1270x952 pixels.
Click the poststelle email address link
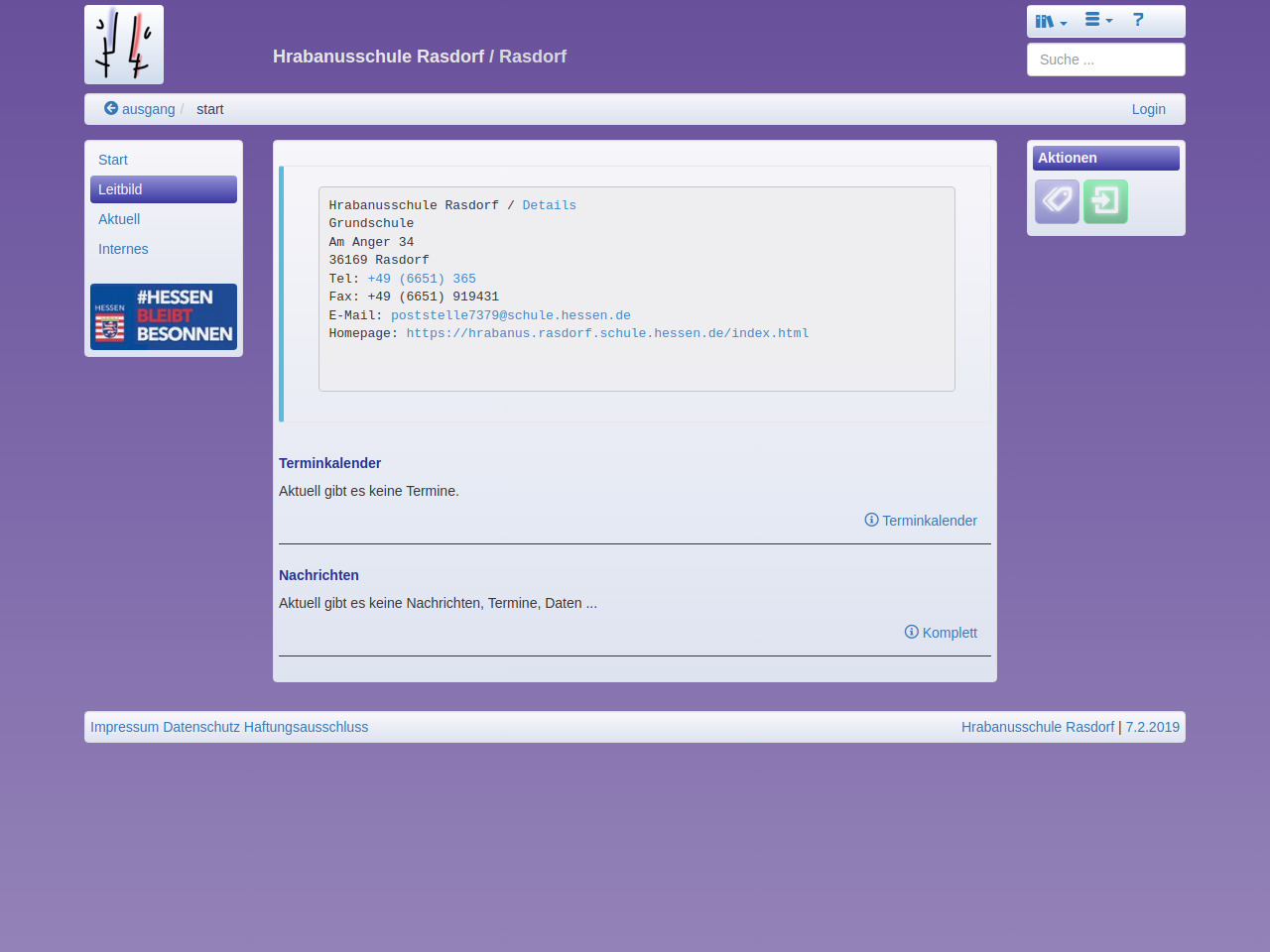510,315
